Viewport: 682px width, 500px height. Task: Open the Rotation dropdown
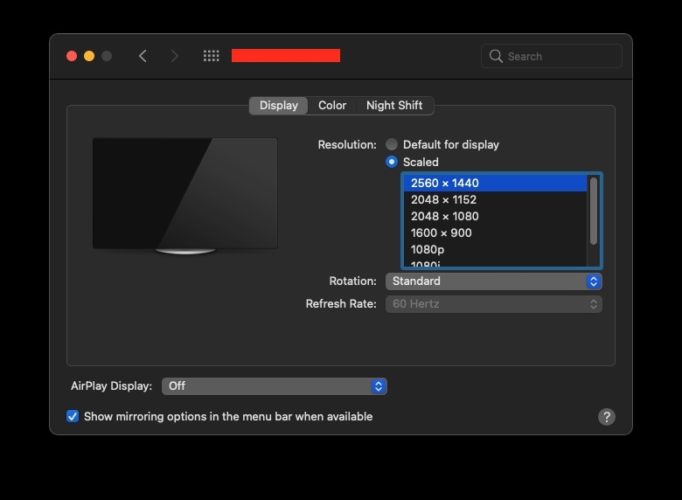(494, 281)
